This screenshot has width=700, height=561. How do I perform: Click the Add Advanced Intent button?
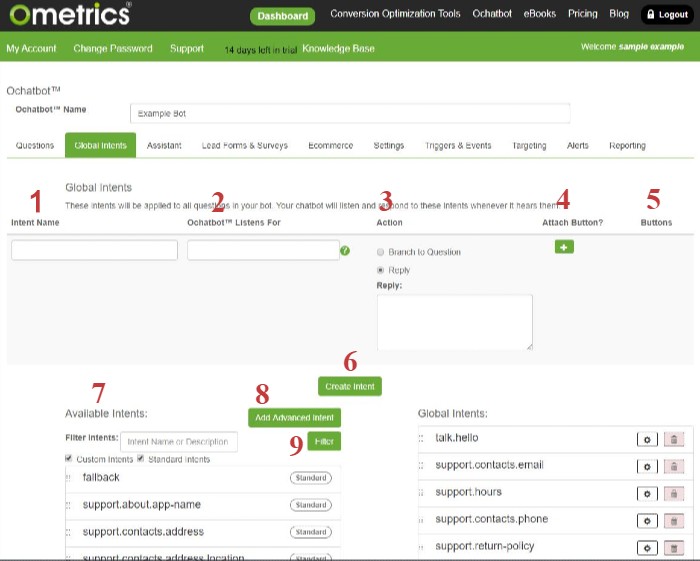tap(294, 418)
